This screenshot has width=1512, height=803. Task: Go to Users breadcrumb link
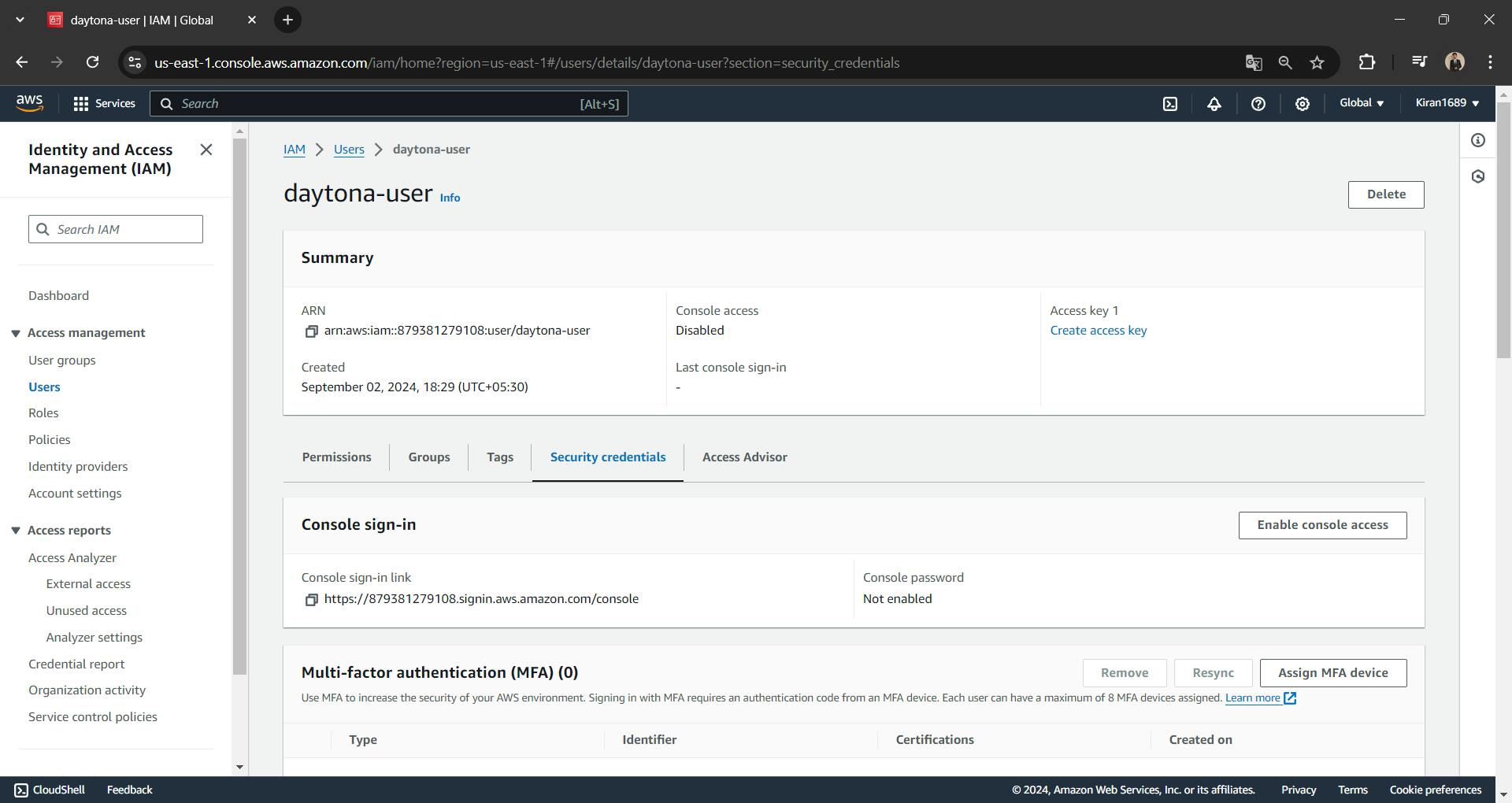point(349,150)
